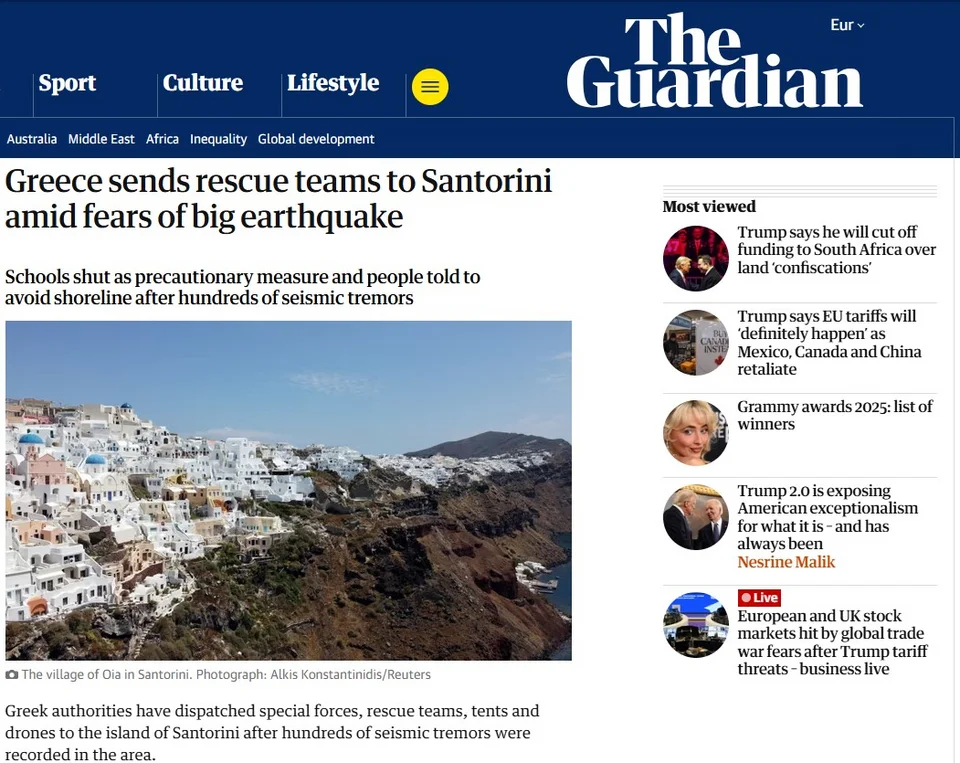The width and height of the screenshot is (960, 763).
Task: Click the camera icon by the photo caption
Action: coord(12,675)
